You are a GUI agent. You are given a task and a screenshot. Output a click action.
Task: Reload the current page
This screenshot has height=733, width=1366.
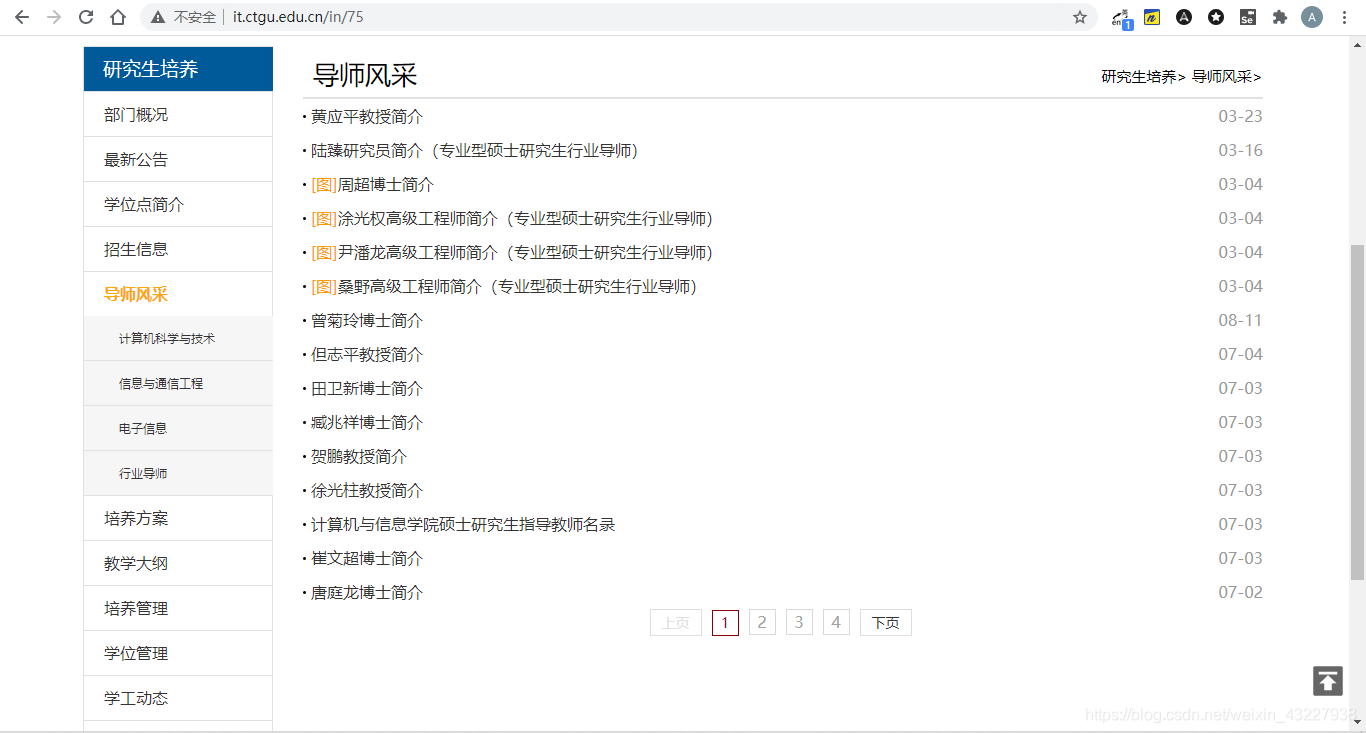pos(85,16)
